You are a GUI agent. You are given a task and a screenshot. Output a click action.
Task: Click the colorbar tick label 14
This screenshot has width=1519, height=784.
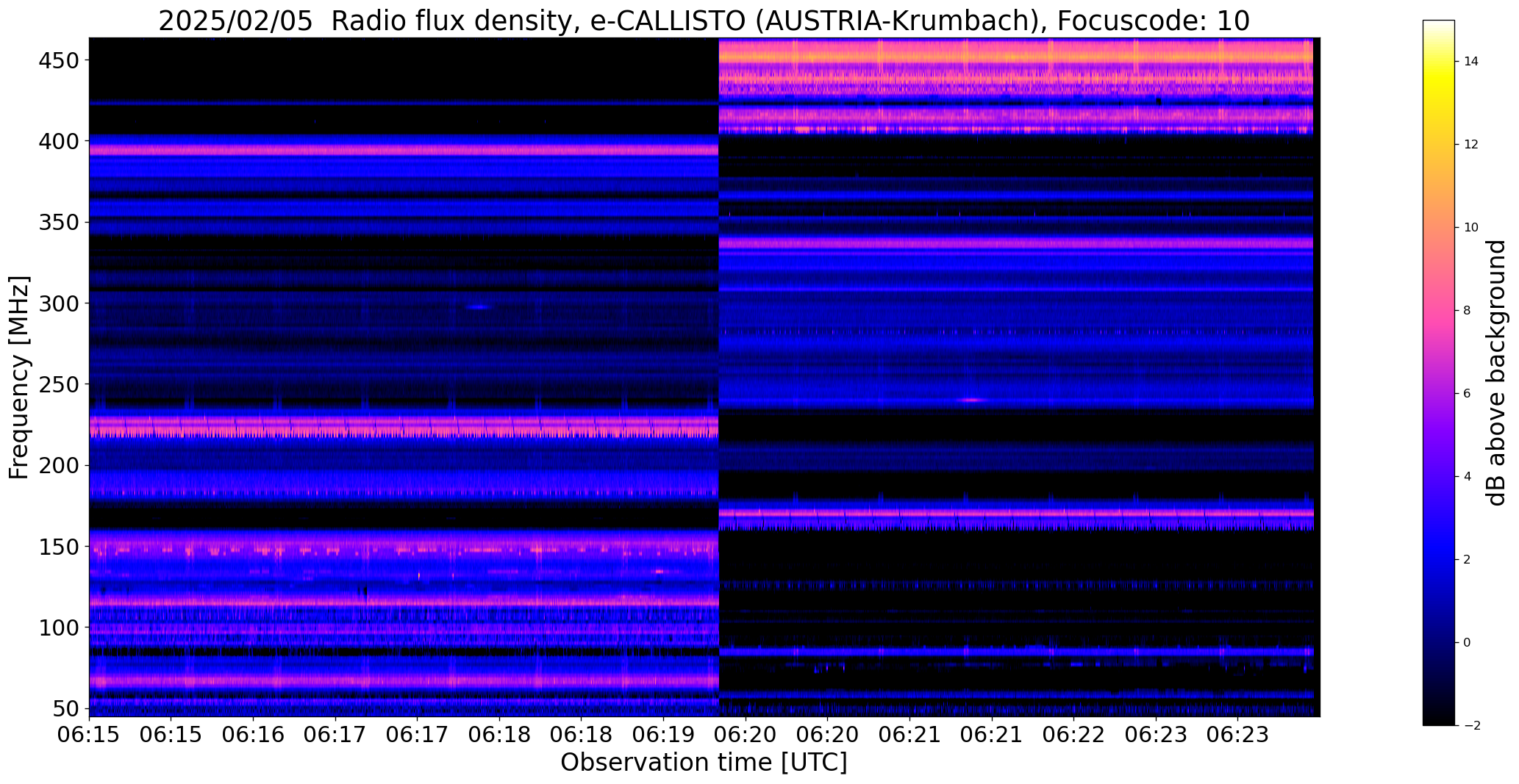click(1471, 62)
